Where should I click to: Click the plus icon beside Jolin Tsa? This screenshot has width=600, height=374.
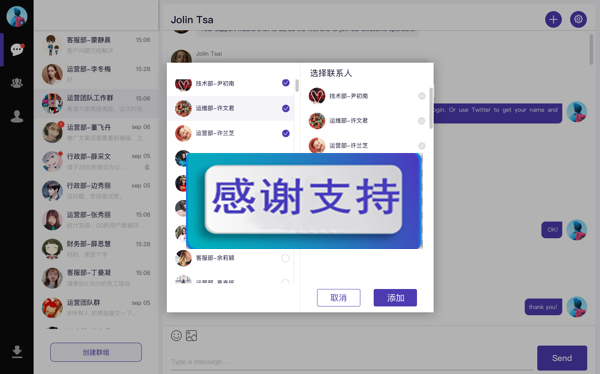click(x=553, y=20)
